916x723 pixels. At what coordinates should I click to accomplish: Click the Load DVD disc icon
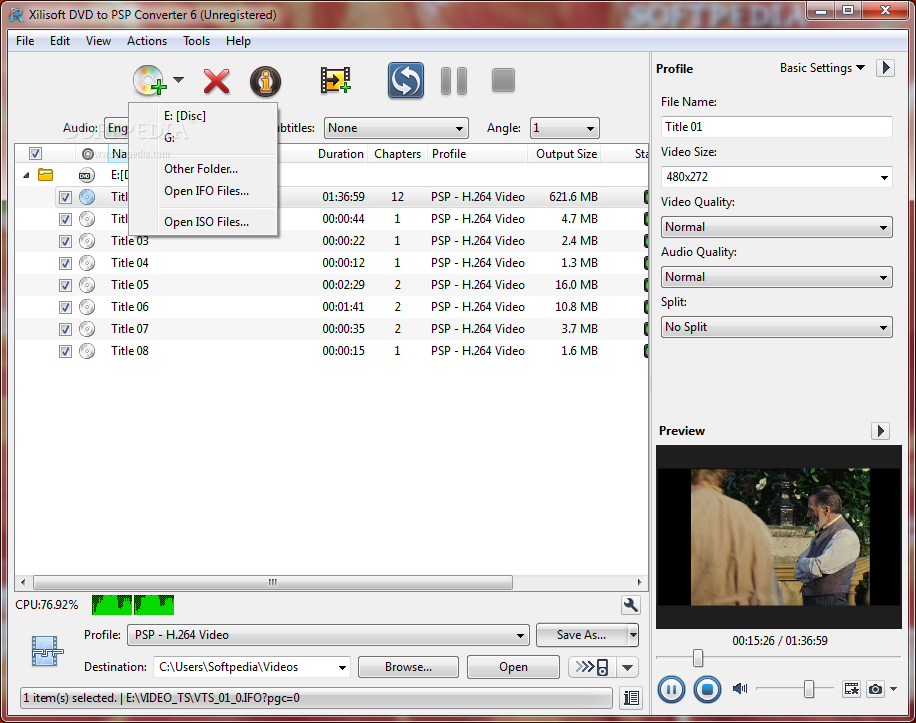click(x=149, y=81)
